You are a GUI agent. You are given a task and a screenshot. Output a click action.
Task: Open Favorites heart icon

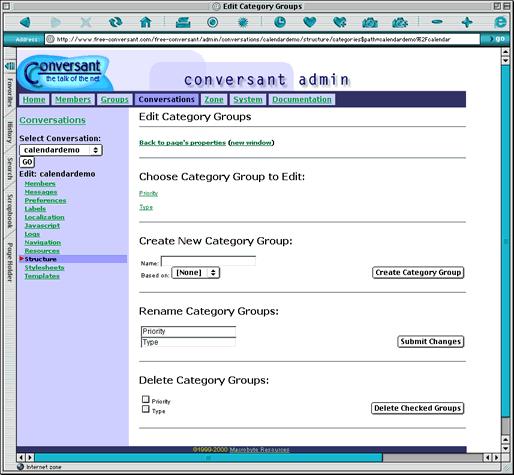pyautogui.click(x=310, y=22)
